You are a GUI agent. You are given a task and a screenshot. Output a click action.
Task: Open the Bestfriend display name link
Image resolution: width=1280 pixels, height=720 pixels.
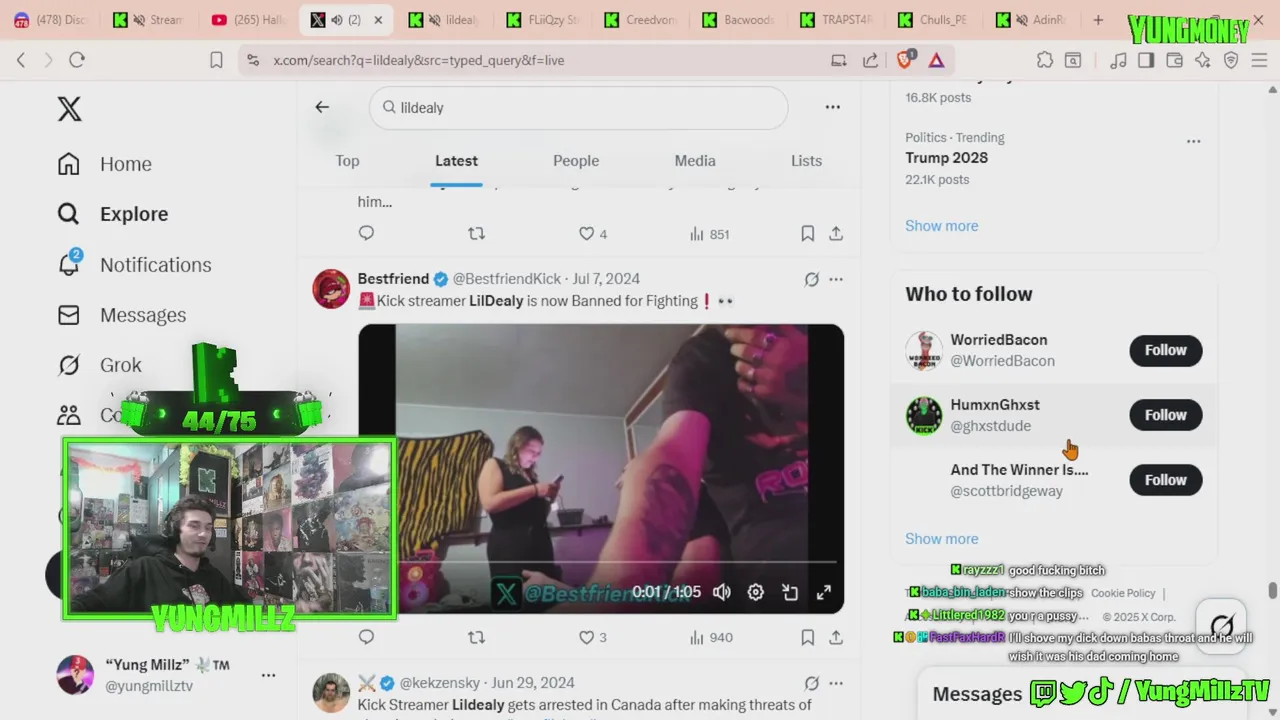click(393, 279)
